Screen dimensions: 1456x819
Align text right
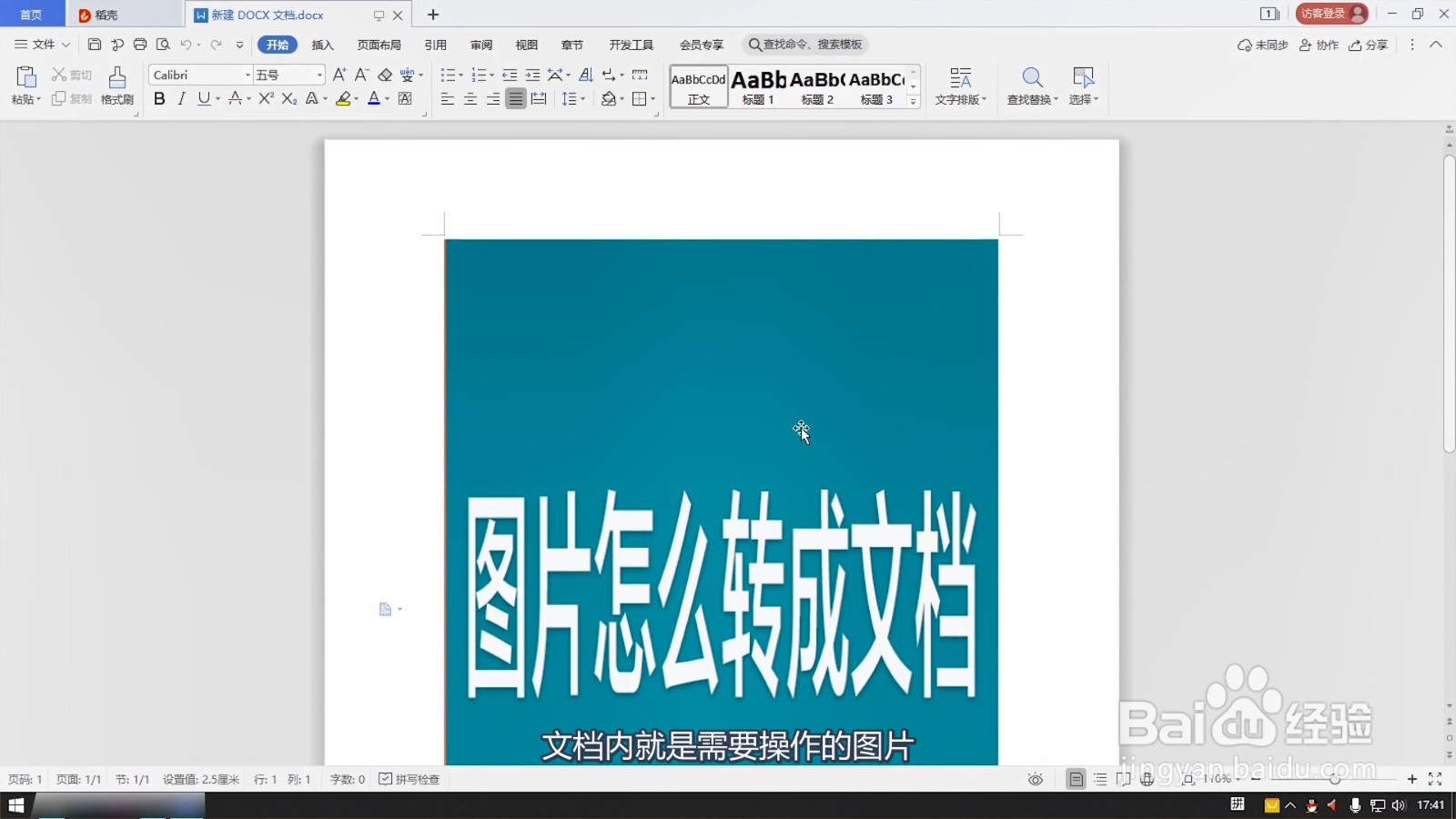492,98
